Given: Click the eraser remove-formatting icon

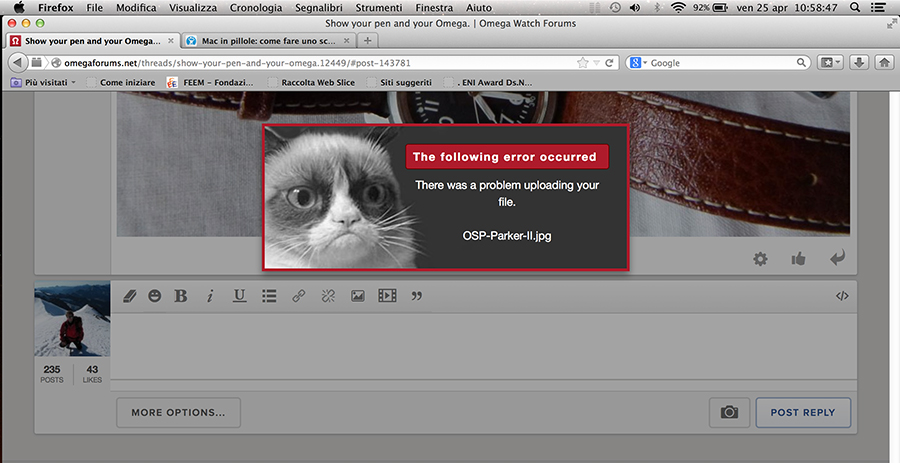Looking at the screenshot, I should coord(128,296).
